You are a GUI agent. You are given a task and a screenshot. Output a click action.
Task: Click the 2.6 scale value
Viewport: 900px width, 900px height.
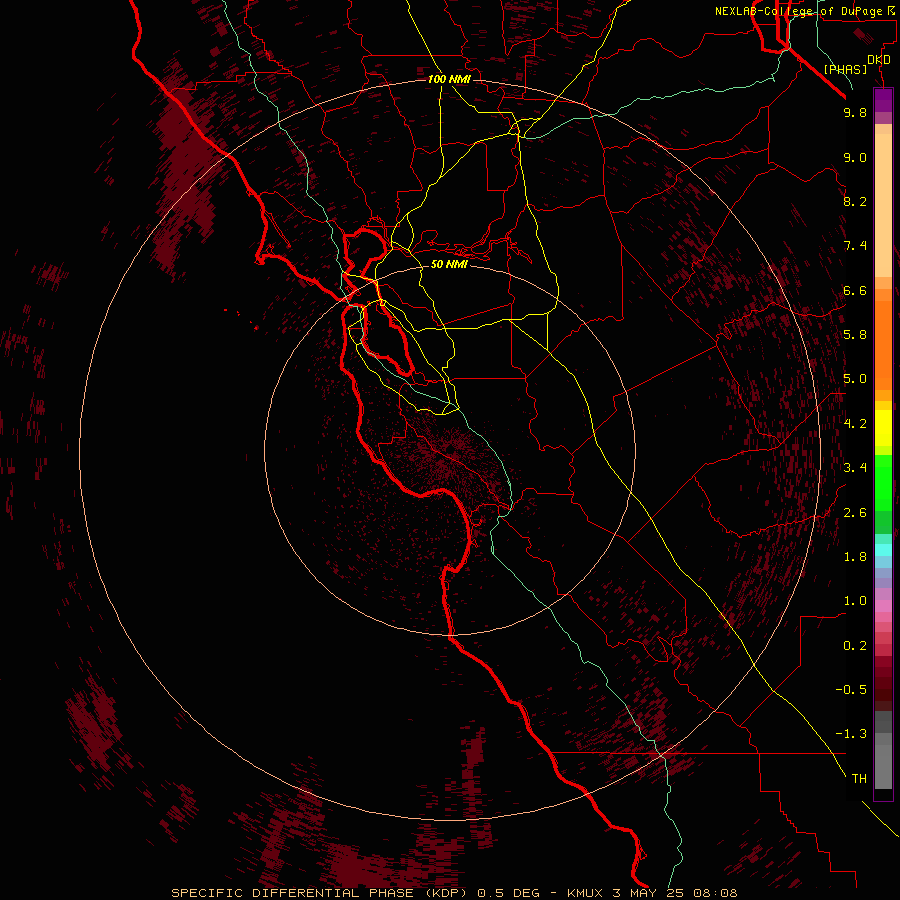coord(855,513)
